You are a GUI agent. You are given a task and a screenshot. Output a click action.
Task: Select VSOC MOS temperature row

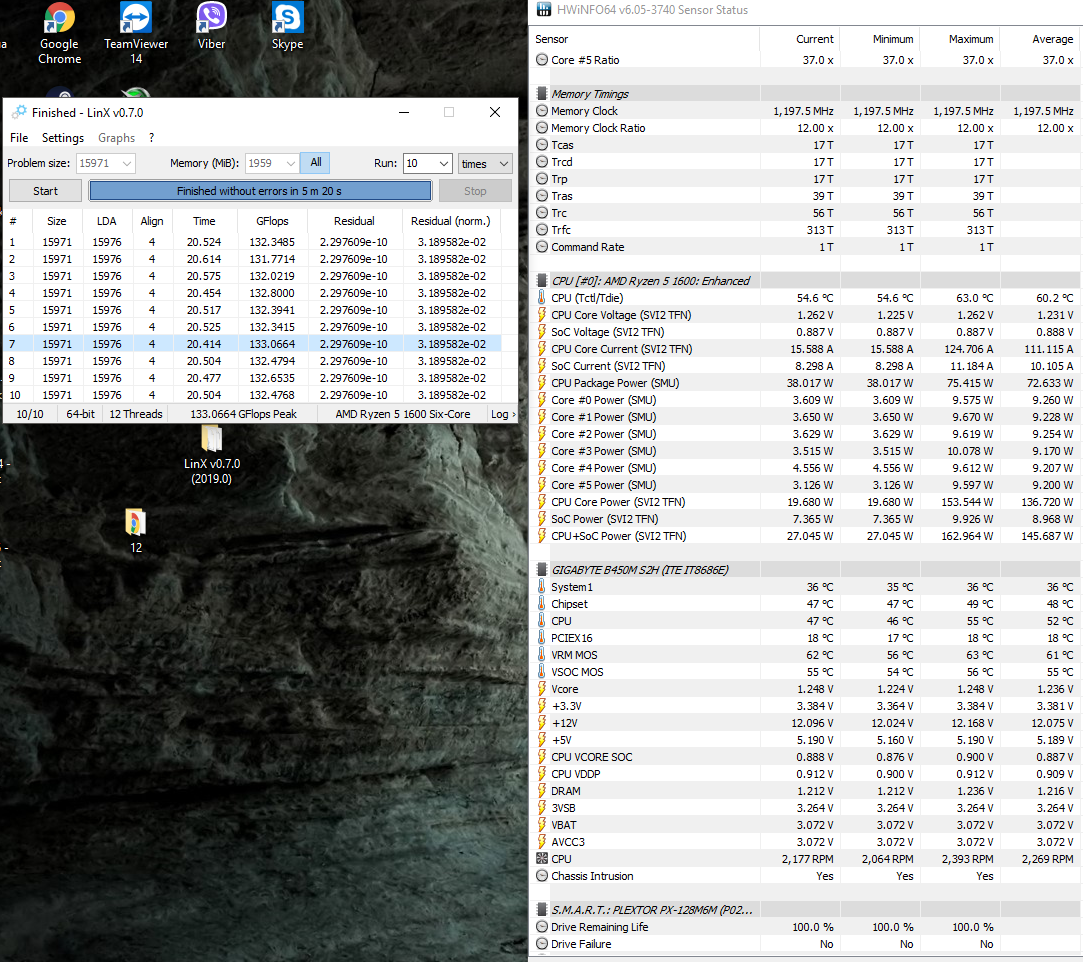pyautogui.click(x=805, y=672)
